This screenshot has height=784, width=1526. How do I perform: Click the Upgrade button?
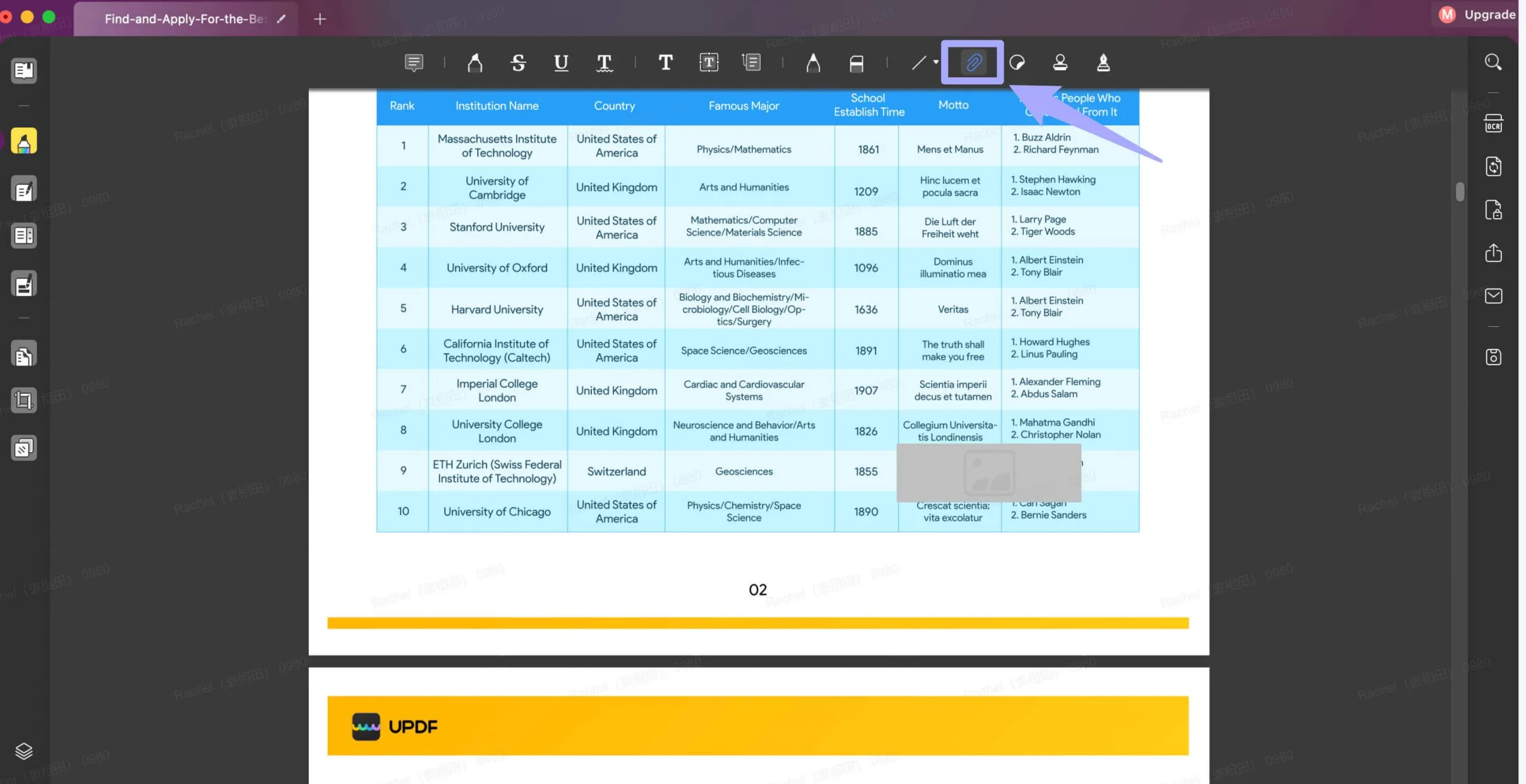[1490, 14]
